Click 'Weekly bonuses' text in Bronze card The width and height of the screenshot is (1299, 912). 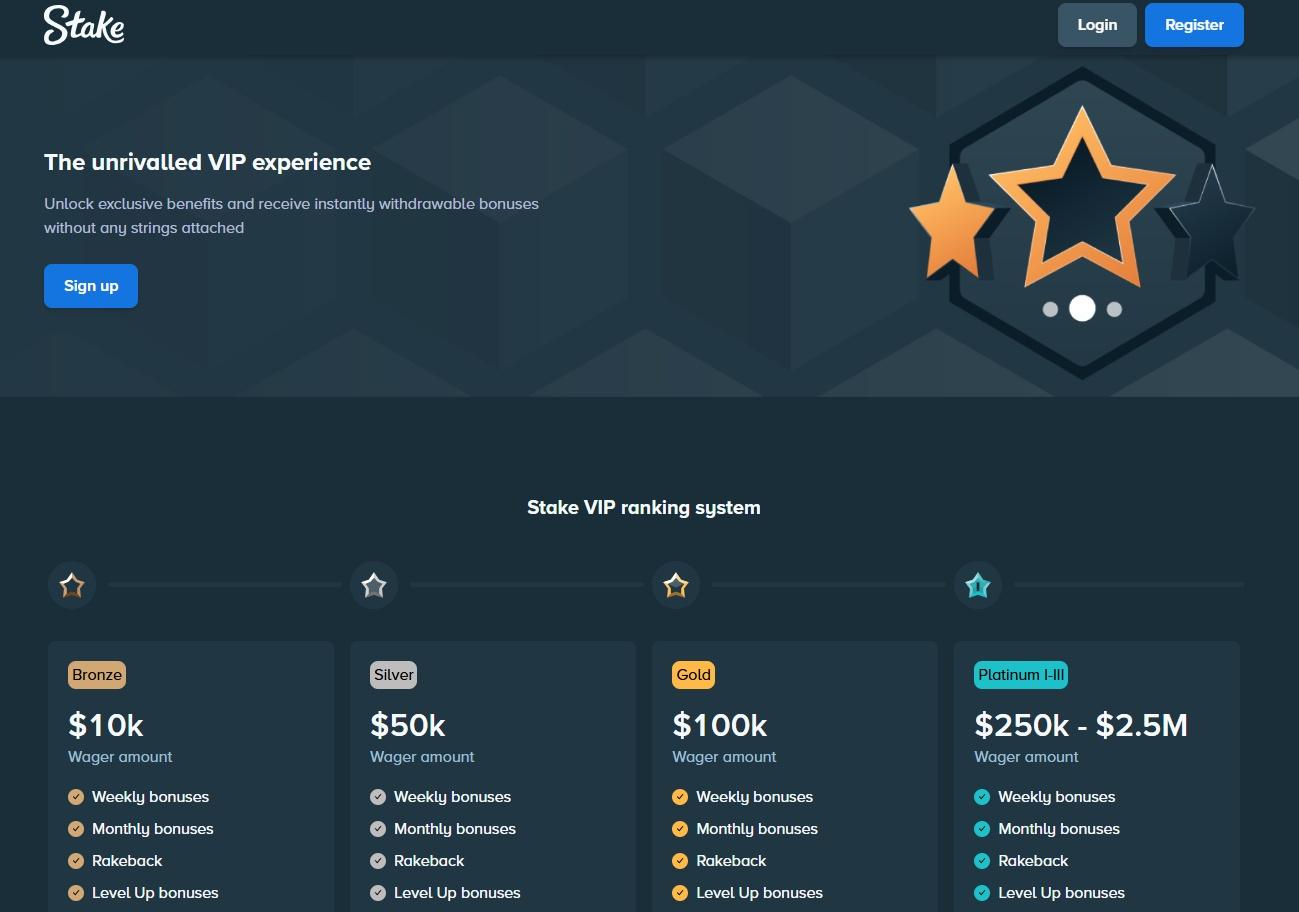coord(151,797)
